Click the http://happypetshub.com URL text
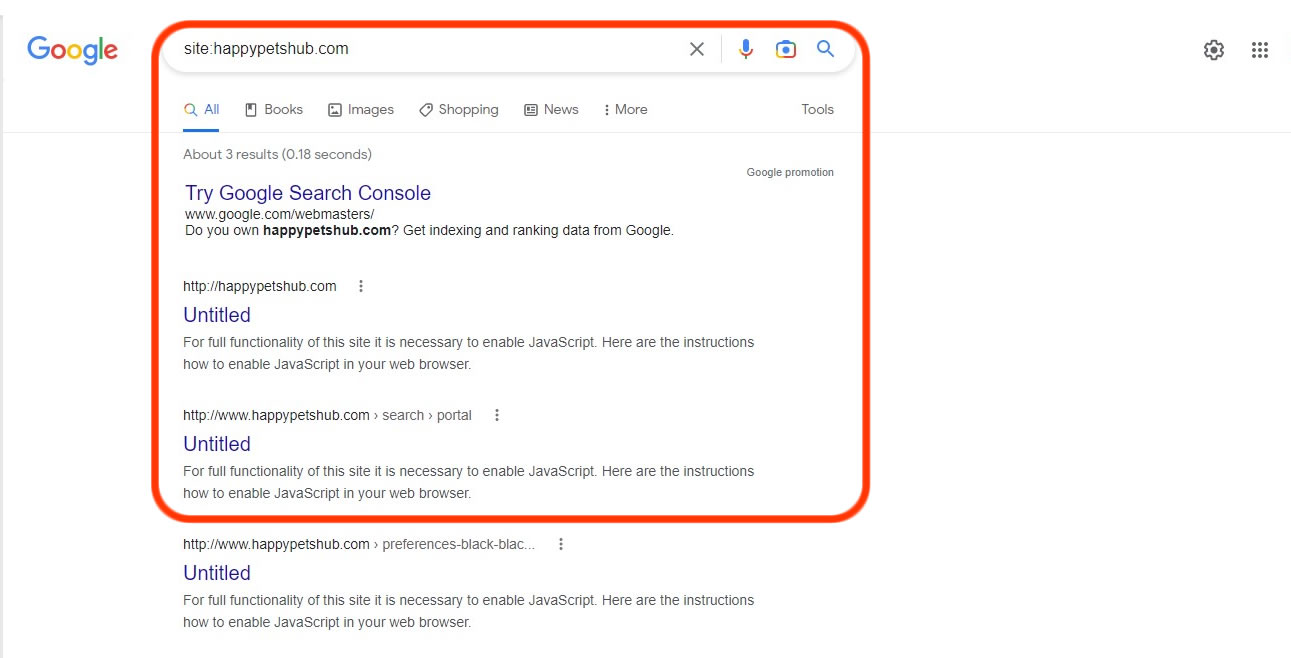This screenshot has height=658, width=1291. click(260, 286)
